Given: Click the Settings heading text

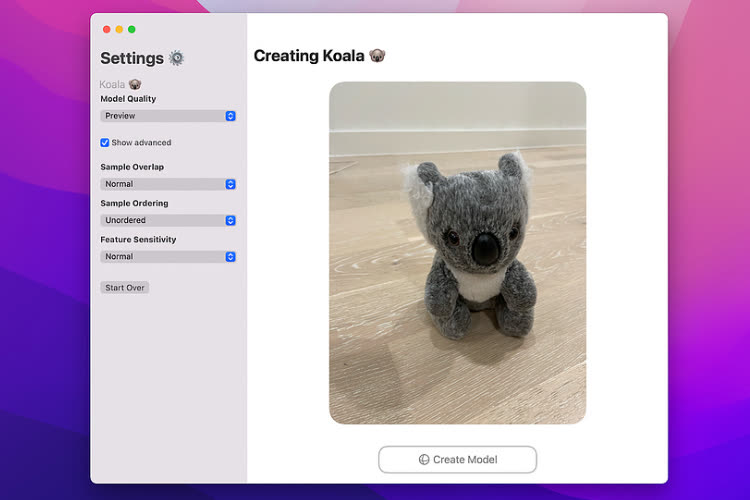Looking at the screenshot, I should click(132, 58).
